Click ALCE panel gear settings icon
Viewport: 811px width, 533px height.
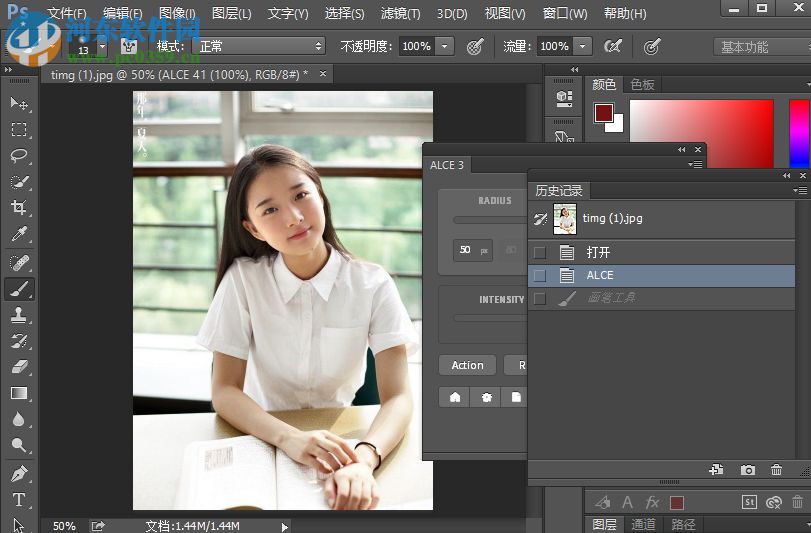pyautogui.click(x=486, y=397)
